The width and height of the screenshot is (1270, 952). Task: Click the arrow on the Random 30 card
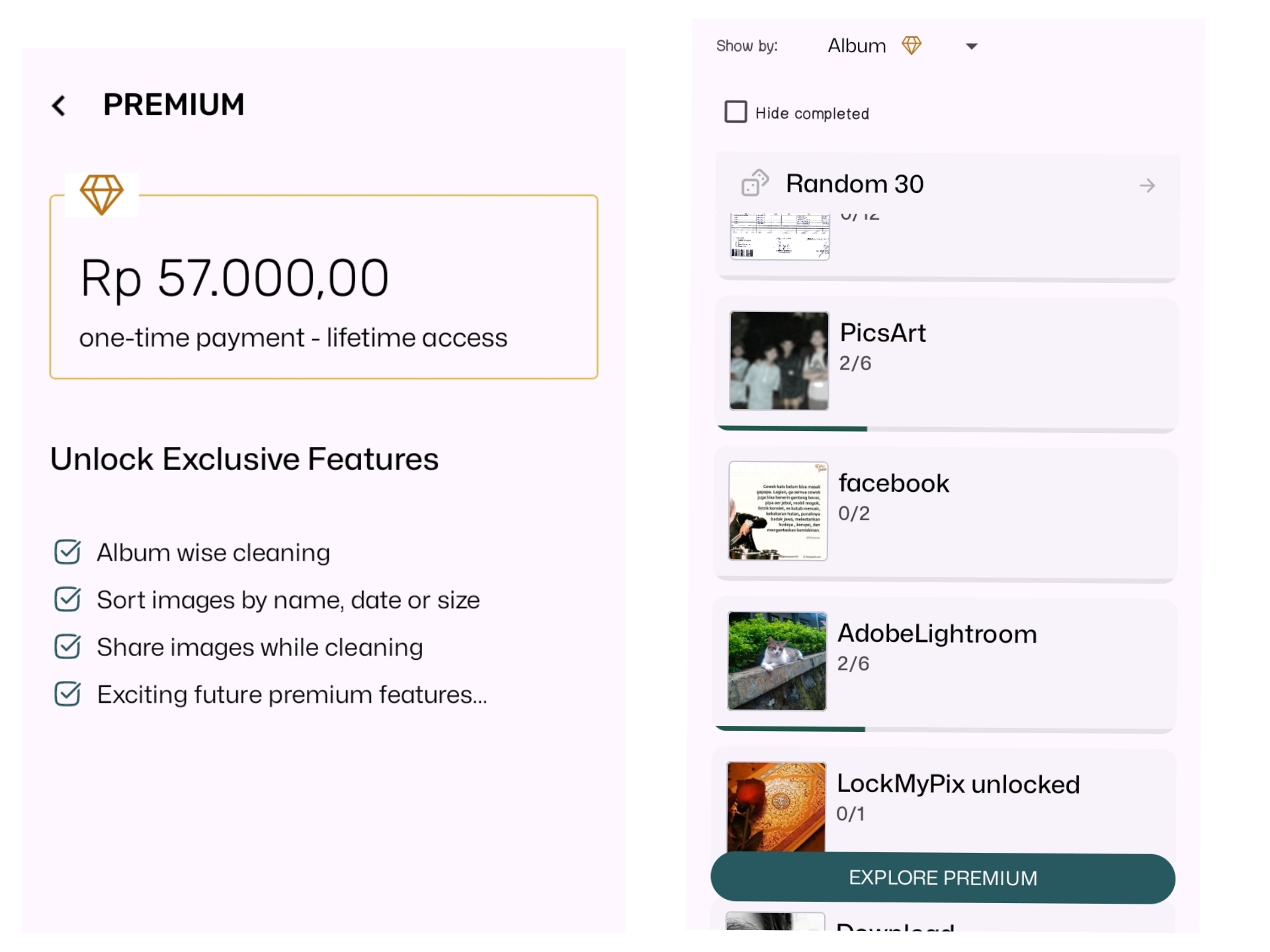tap(1147, 186)
